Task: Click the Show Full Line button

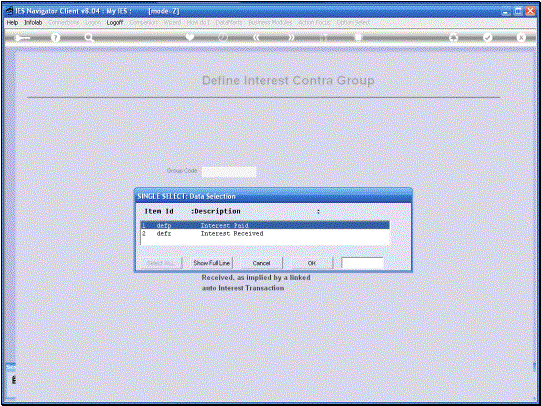Action: click(x=212, y=263)
